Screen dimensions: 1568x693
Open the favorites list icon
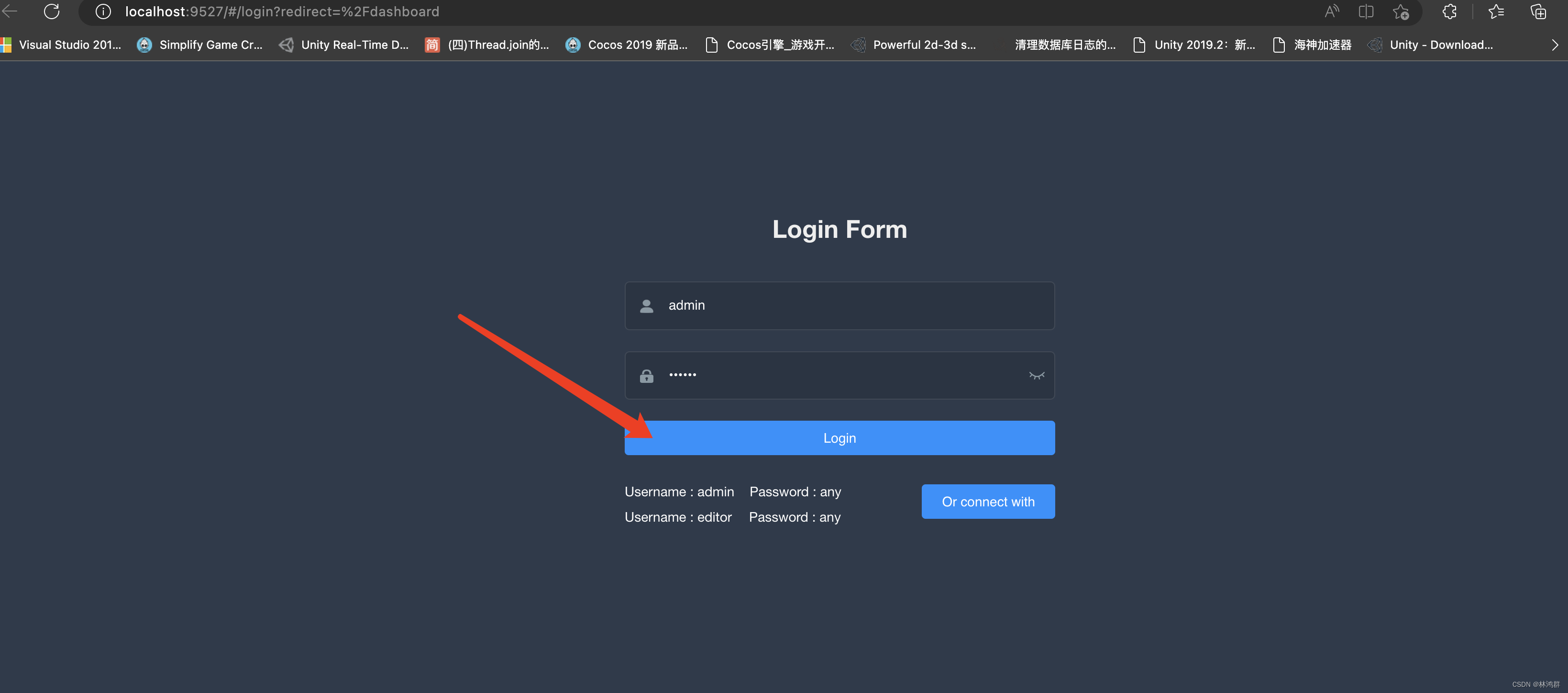pos(1496,11)
